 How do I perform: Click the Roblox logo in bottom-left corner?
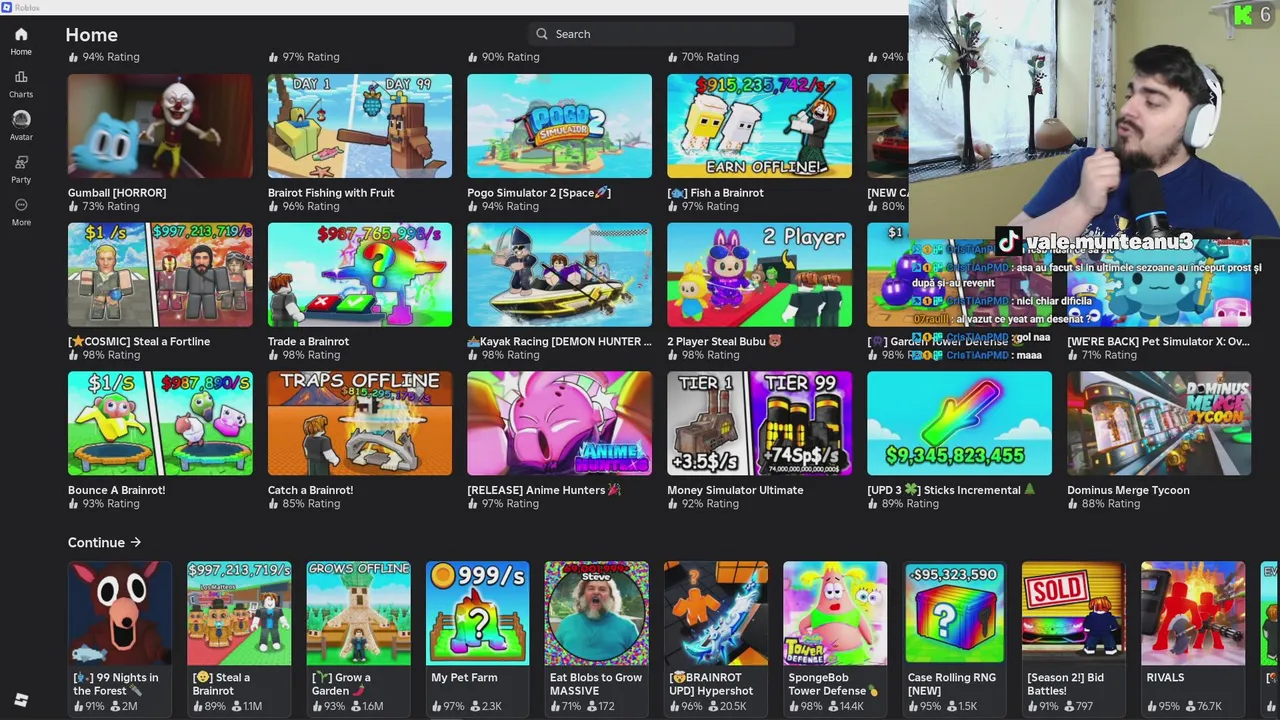tap(21, 700)
